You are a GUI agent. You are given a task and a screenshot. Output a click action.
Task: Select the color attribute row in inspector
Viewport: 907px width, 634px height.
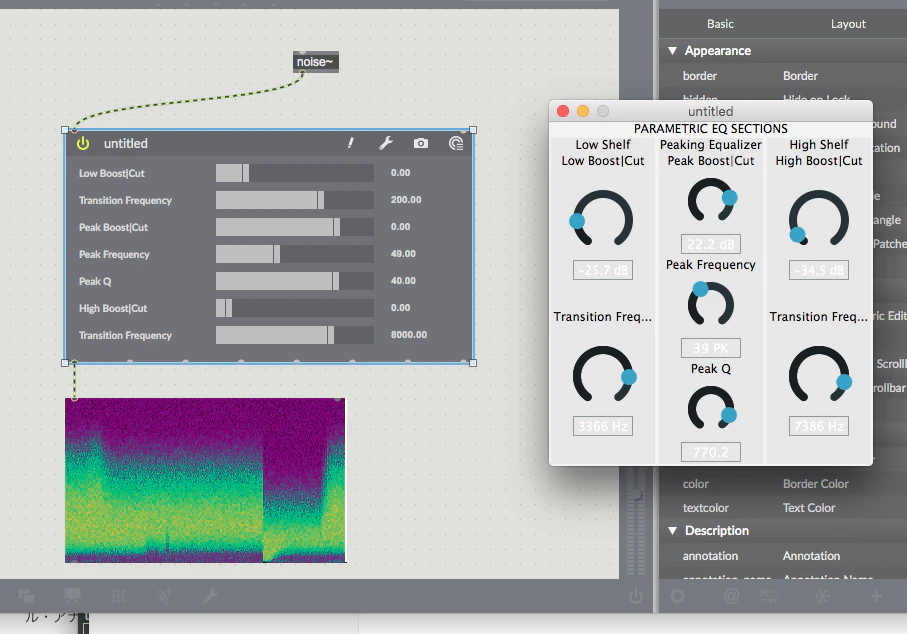click(x=783, y=484)
